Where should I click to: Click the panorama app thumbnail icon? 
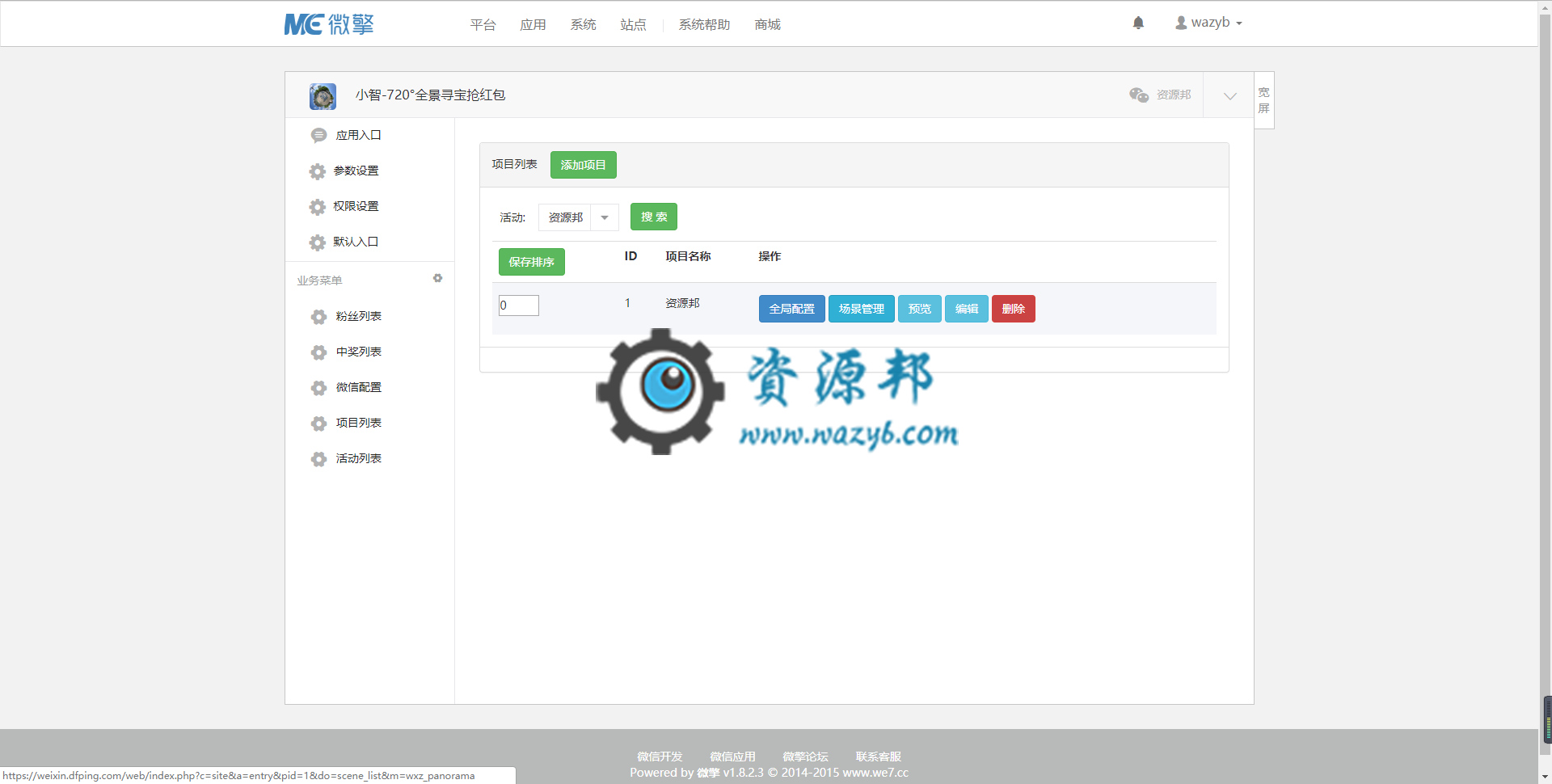[323, 96]
